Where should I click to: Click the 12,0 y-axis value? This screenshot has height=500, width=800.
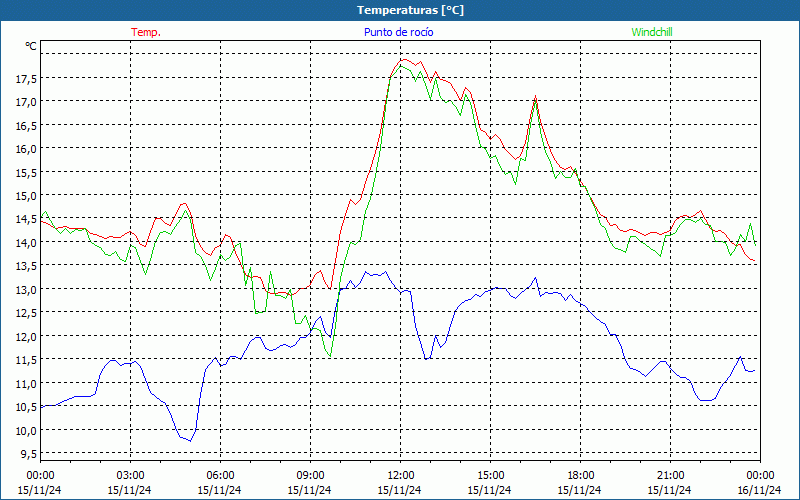[x=26, y=337]
